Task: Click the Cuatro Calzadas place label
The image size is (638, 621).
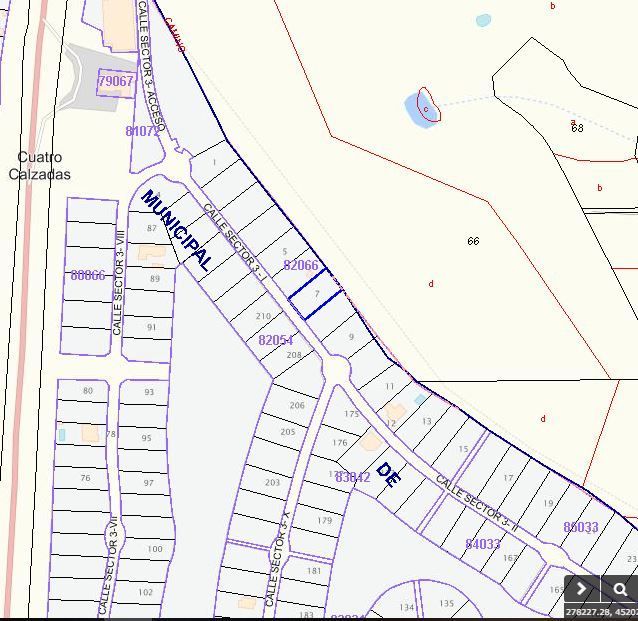Action: pyautogui.click(x=40, y=166)
